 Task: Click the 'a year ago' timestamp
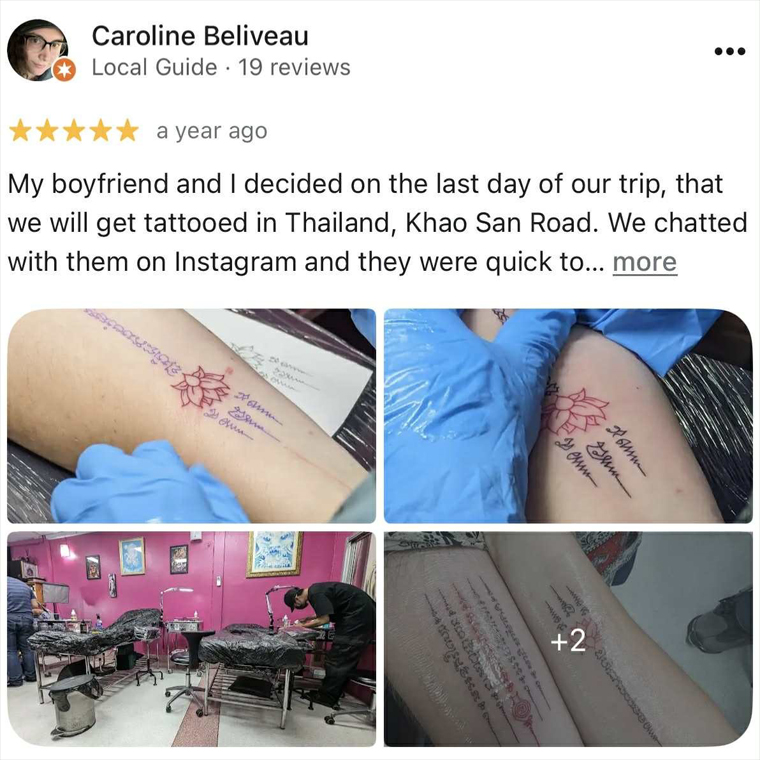tap(212, 131)
